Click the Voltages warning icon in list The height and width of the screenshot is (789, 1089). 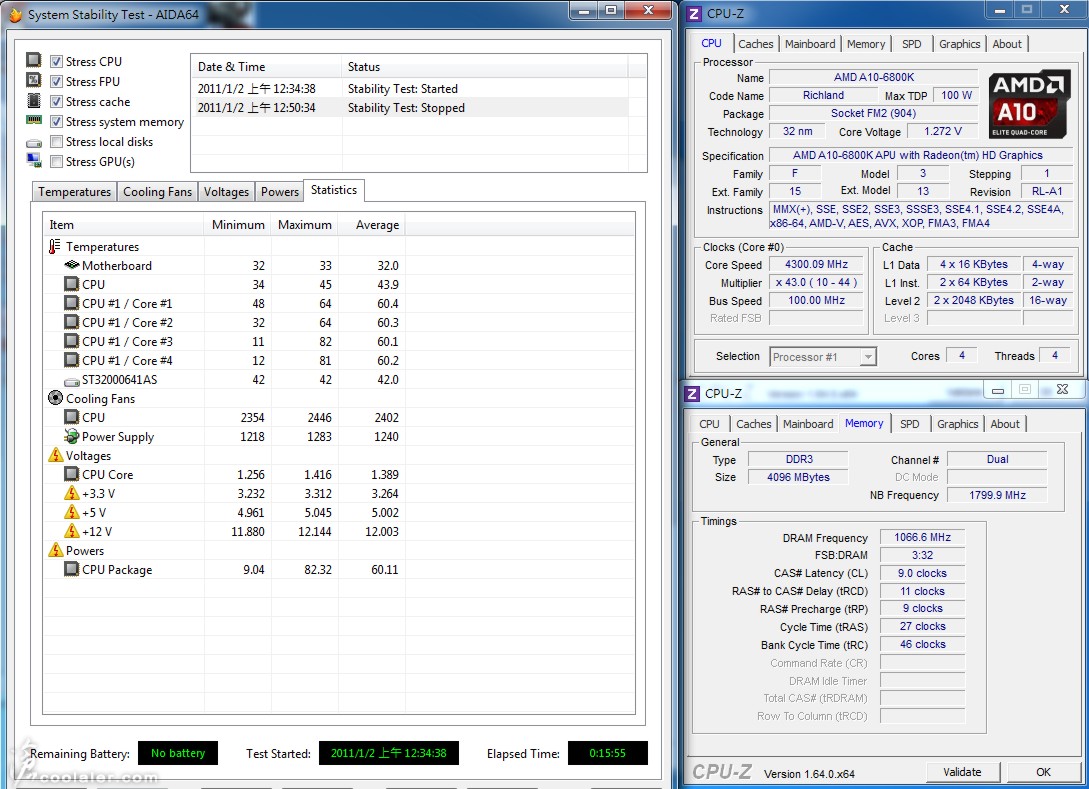(55, 456)
